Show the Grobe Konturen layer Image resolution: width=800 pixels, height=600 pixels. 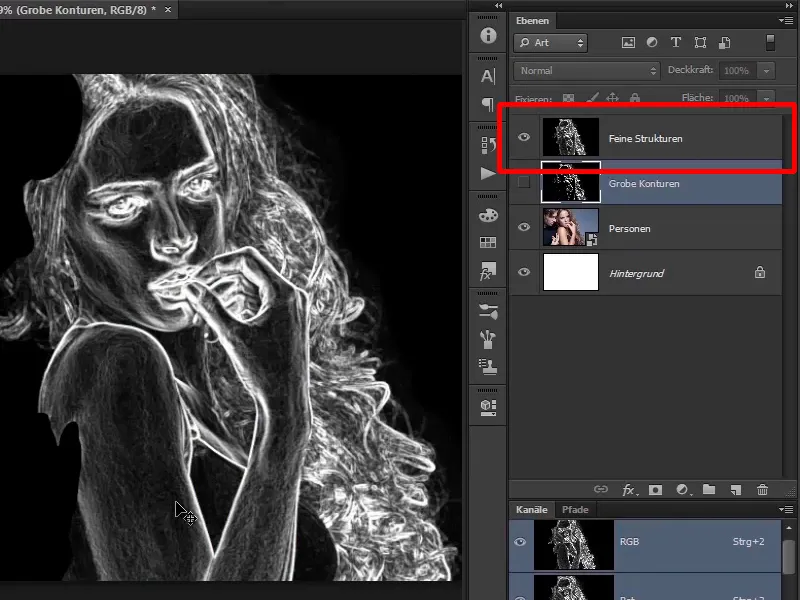coord(524,182)
